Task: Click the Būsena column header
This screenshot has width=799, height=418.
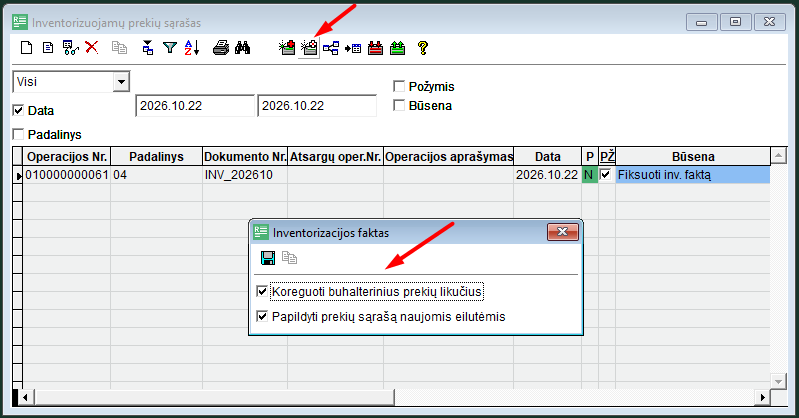Action: (x=693, y=156)
